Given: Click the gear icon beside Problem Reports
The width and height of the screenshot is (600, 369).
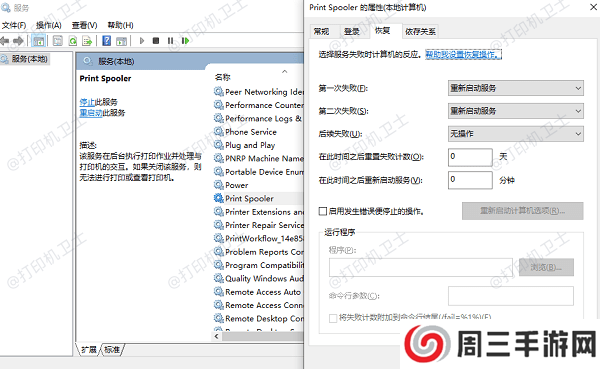Looking at the screenshot, I should point(218,252).
